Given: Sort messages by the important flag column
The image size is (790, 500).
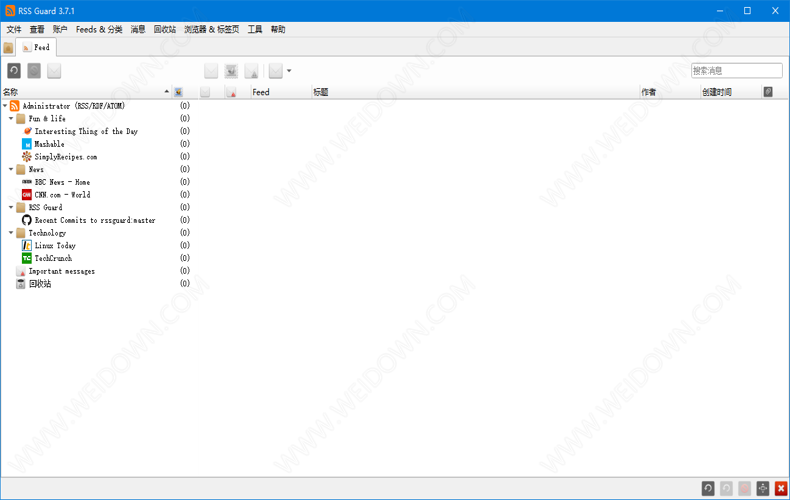Looking at the screenshot, I should point(231,92).
